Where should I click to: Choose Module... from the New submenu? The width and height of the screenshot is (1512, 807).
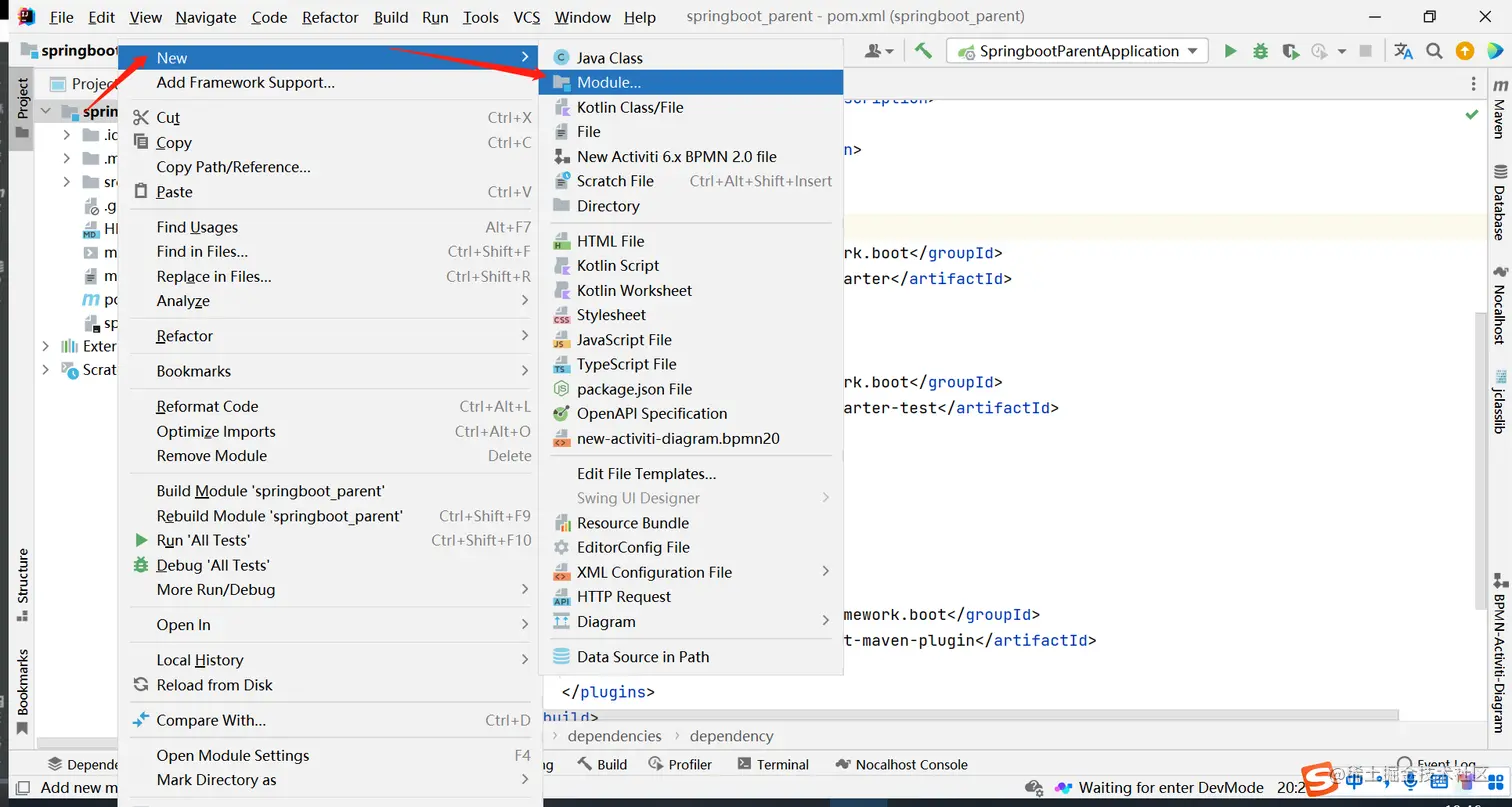pyautogui.click(x=691, y=82)
